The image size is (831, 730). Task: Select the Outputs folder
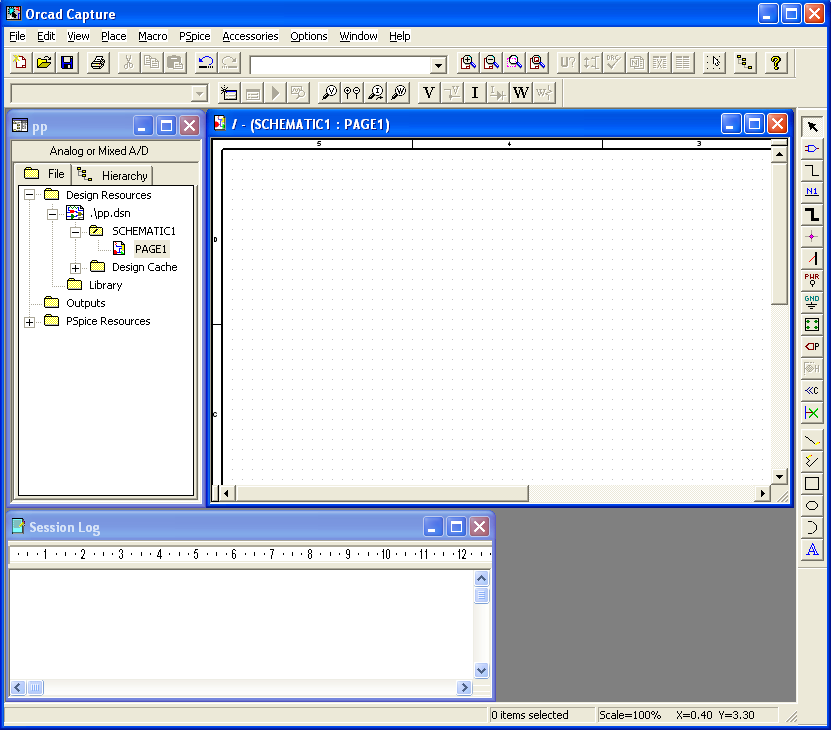pos(86,303)
